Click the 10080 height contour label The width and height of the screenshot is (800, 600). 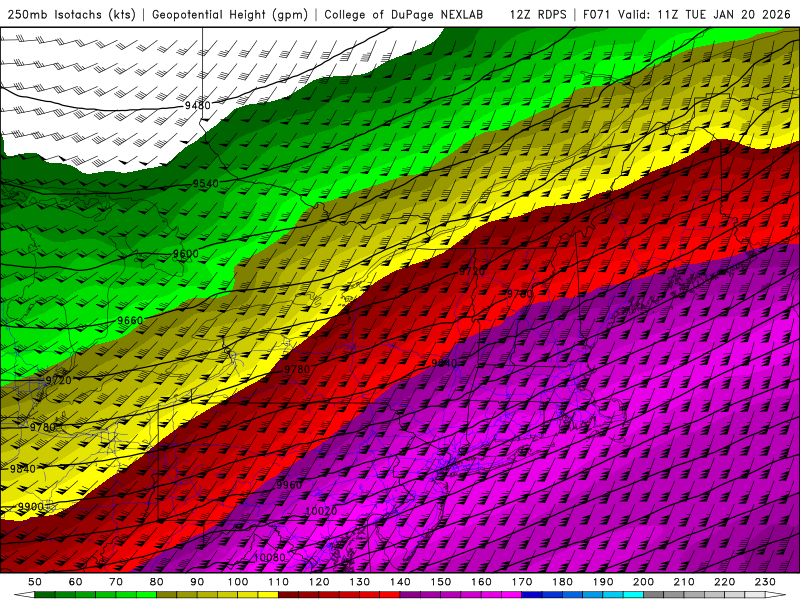(x=269, y=558)
